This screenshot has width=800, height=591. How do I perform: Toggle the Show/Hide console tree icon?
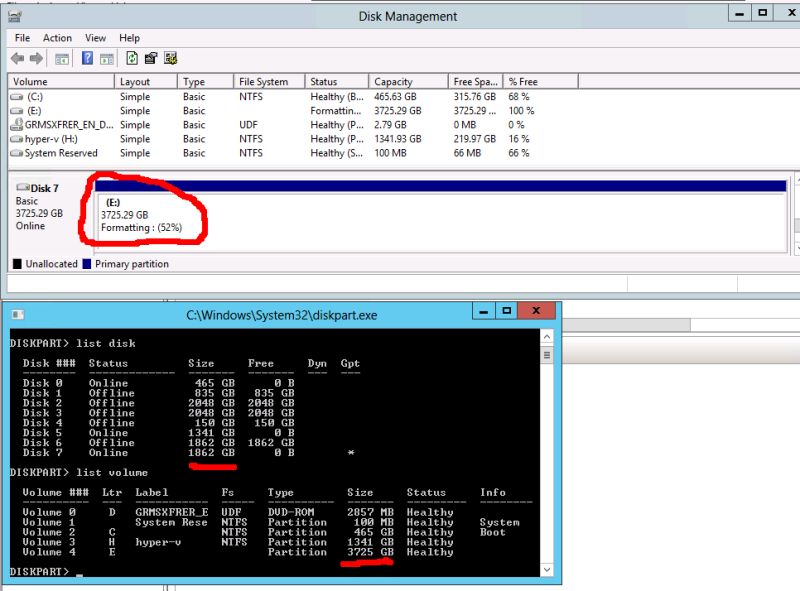pos(60,58)
